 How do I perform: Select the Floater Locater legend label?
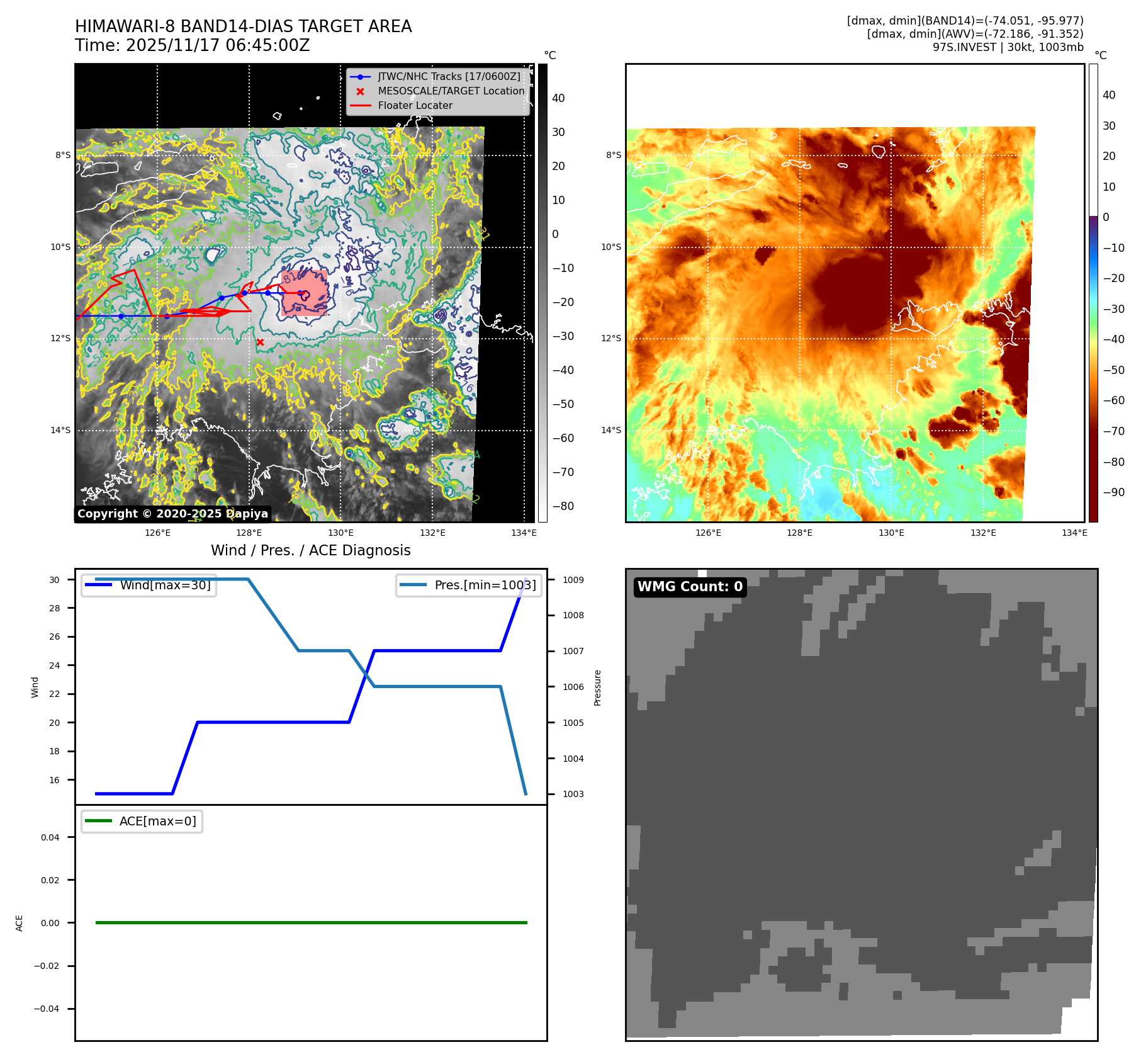[x=415, y=106]
